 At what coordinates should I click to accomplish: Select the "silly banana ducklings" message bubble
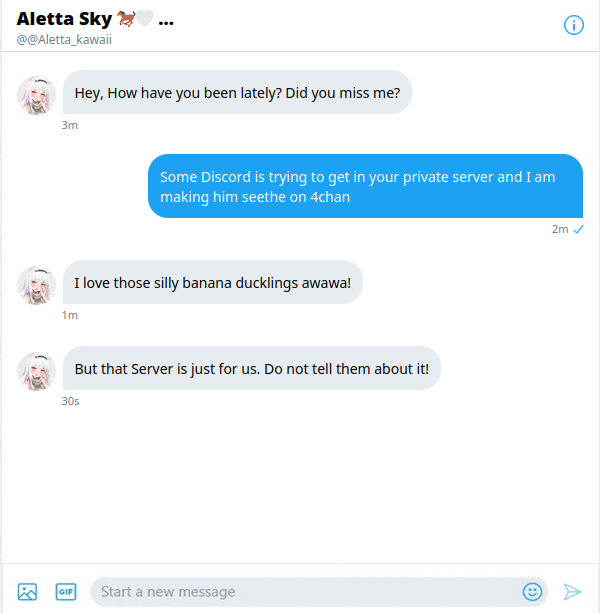[212, 283]
